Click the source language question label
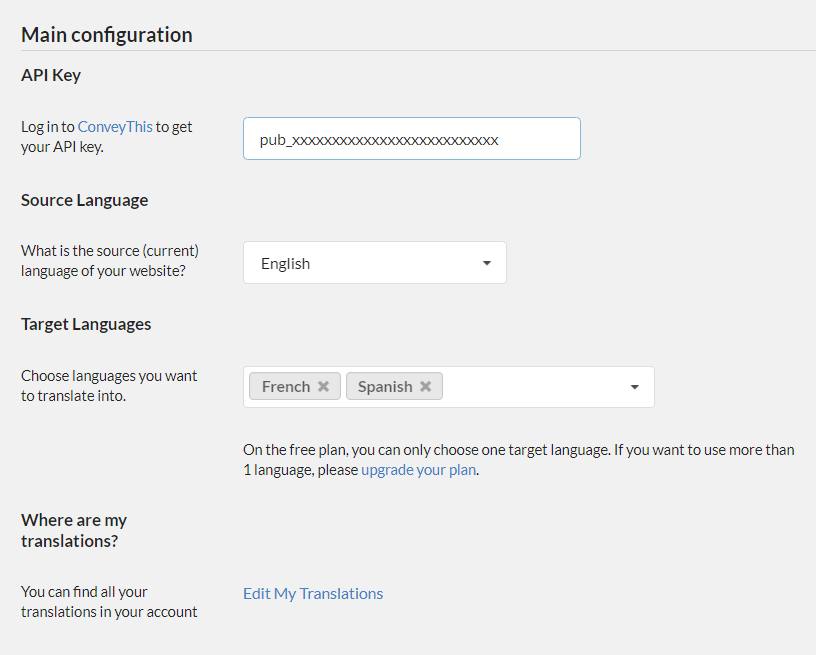This screenshot has width=816, height=655. 109,260
